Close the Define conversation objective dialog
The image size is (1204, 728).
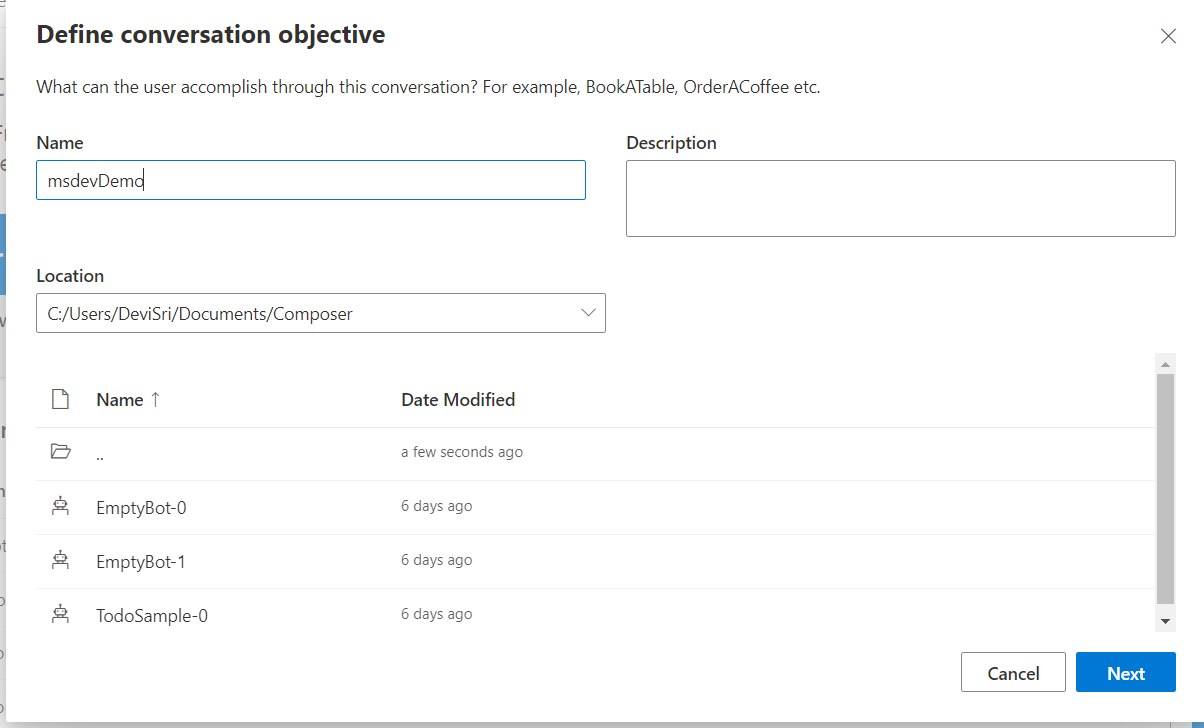(x=1167, y=36)
